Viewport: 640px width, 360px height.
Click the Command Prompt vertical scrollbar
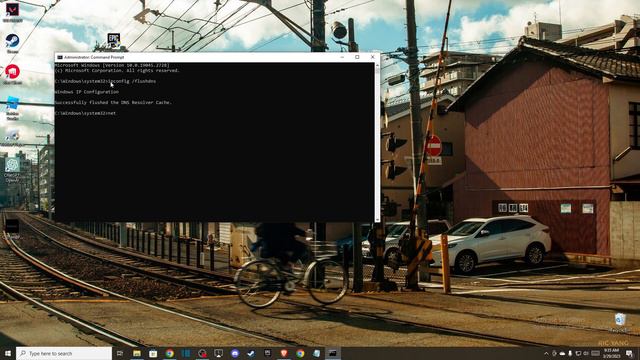point(377,142)
